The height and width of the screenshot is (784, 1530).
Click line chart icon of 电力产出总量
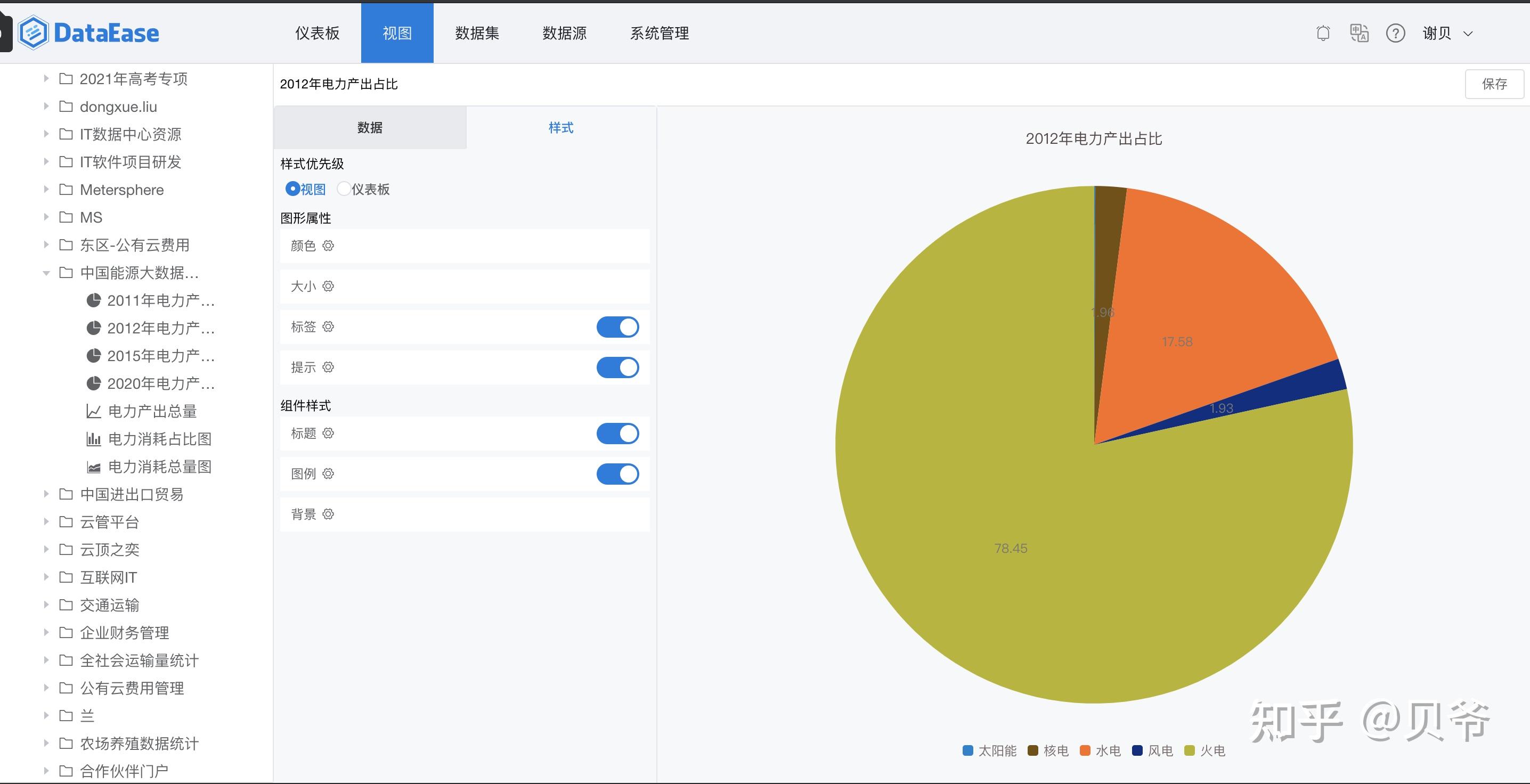tap(94, 411)
